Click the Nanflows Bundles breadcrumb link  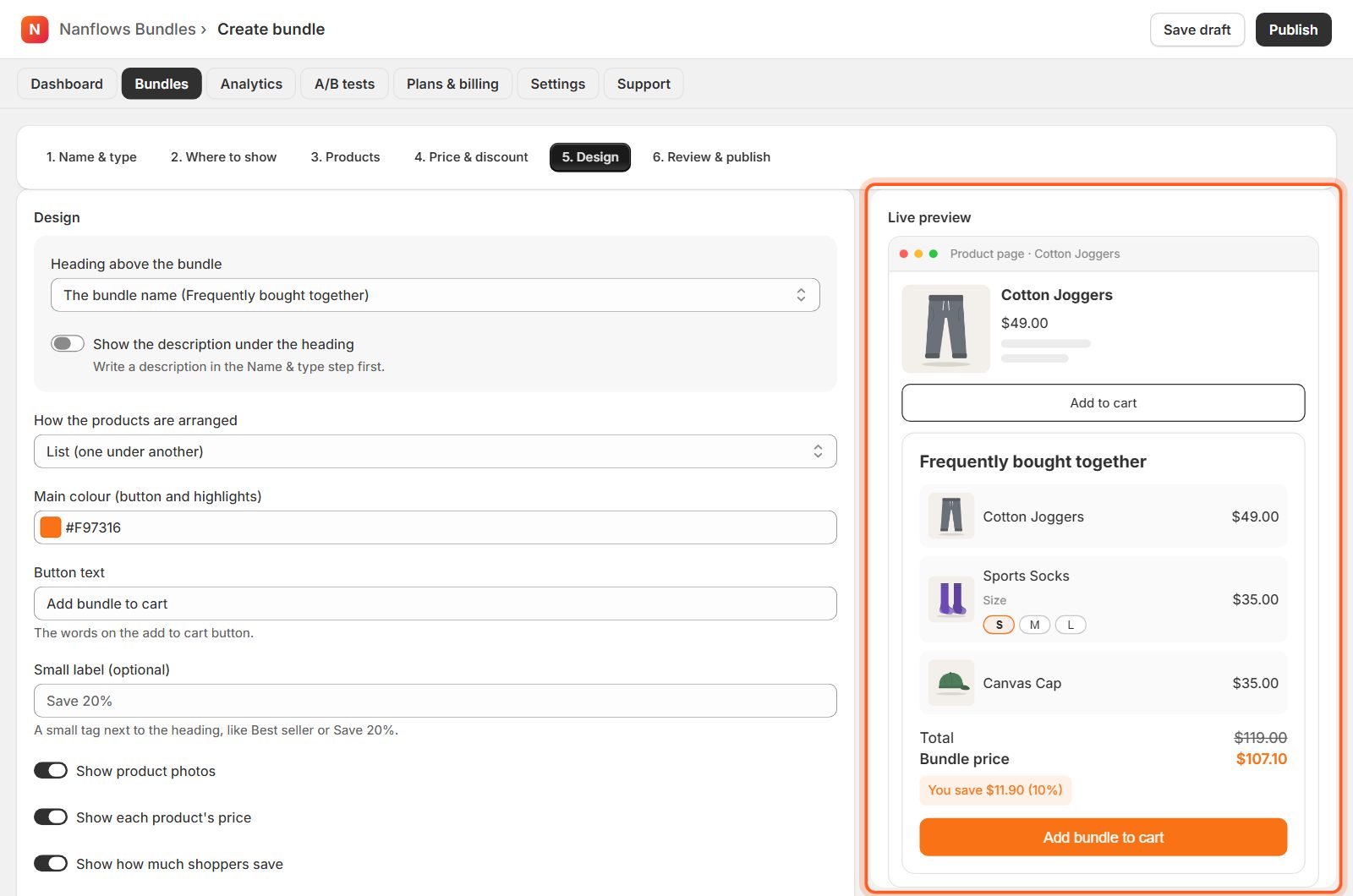pos(128,30)
